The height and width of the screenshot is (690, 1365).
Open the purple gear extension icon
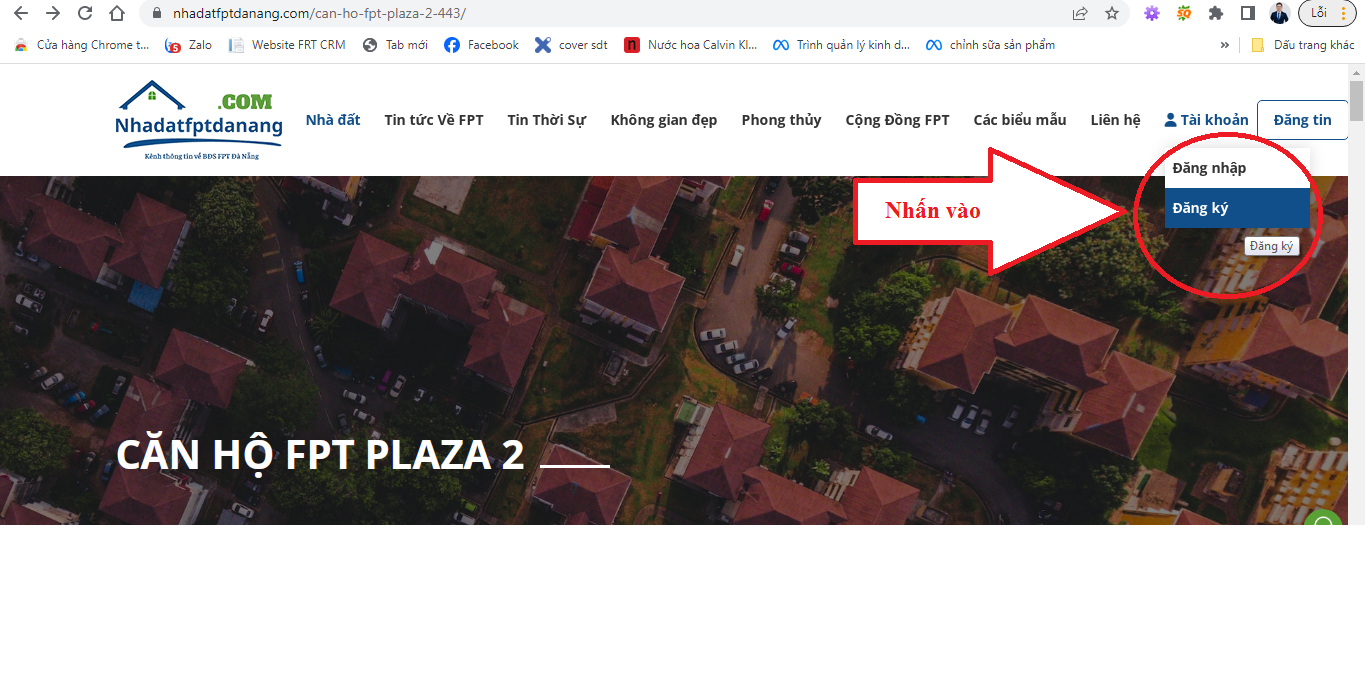1152,14
